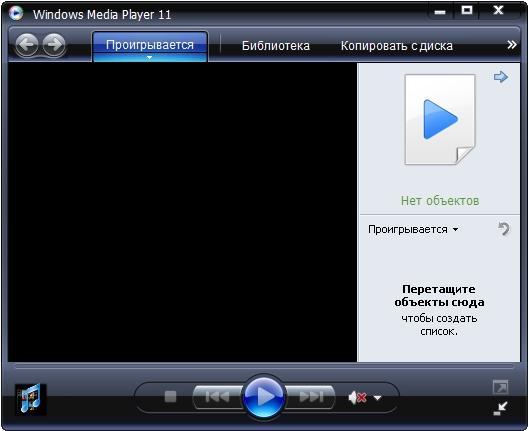
Task: Clear the list pane with curved arrow icon
Action: coord(504,229)
